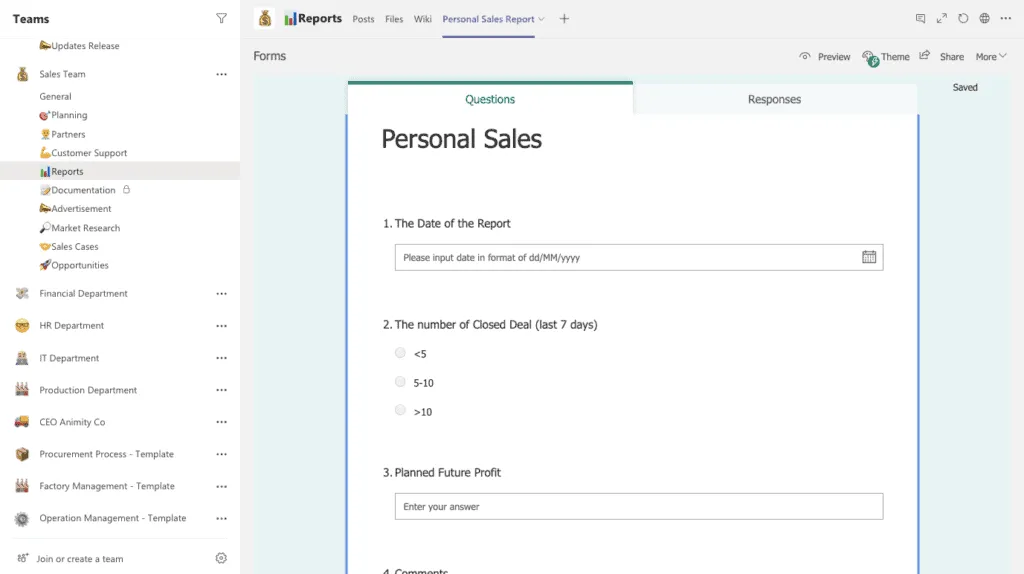Image resolution: width=1024 pixels, height=574 pixels.
Task: Open more options for Financial Department
Action: pyautogui.click(x=221, y=294)
